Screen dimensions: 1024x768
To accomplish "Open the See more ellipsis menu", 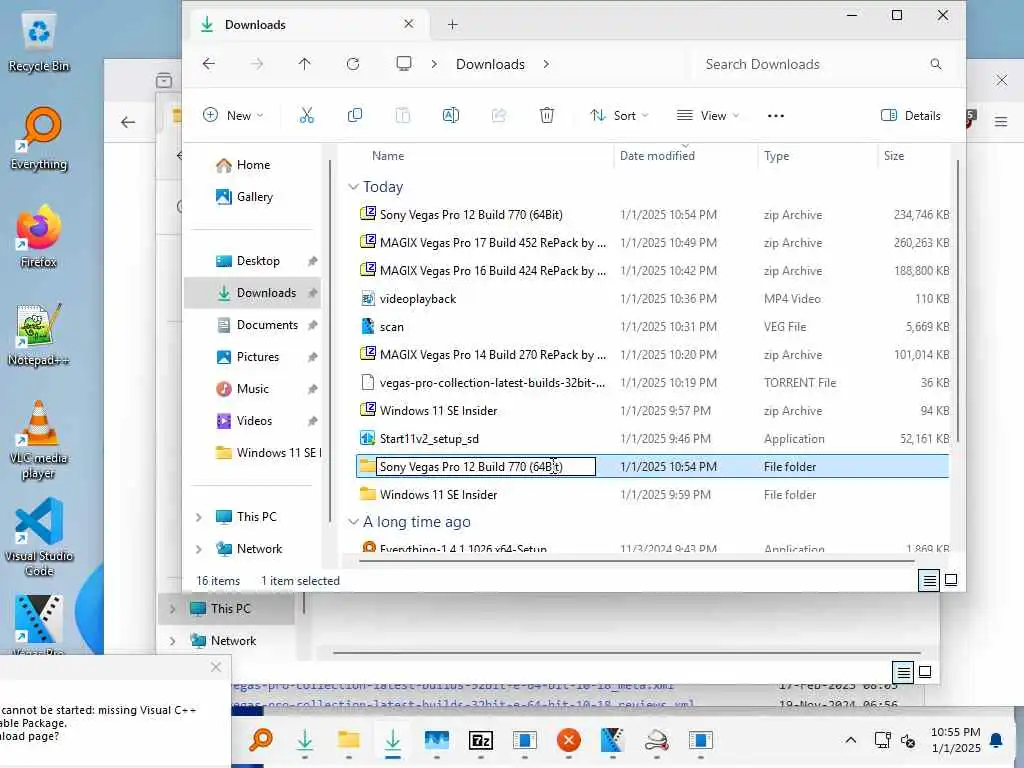I will pos(776,116).
